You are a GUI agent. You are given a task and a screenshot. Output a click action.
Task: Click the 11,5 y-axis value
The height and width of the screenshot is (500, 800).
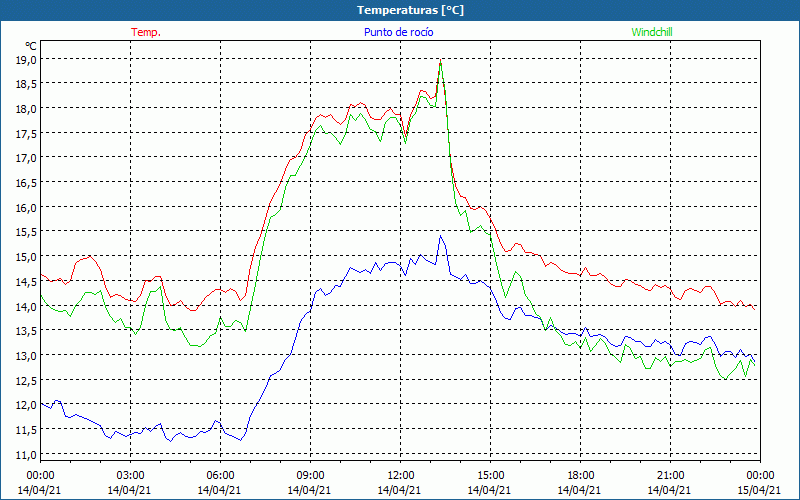click(26, 430)
